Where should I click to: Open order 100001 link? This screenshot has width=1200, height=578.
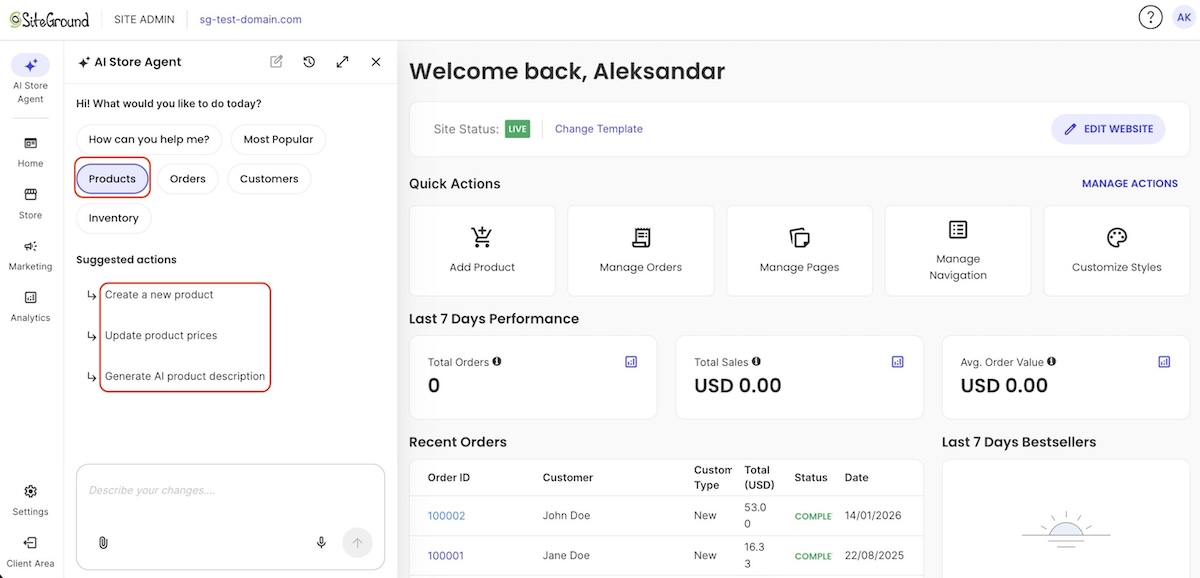(x=446, y=556)
